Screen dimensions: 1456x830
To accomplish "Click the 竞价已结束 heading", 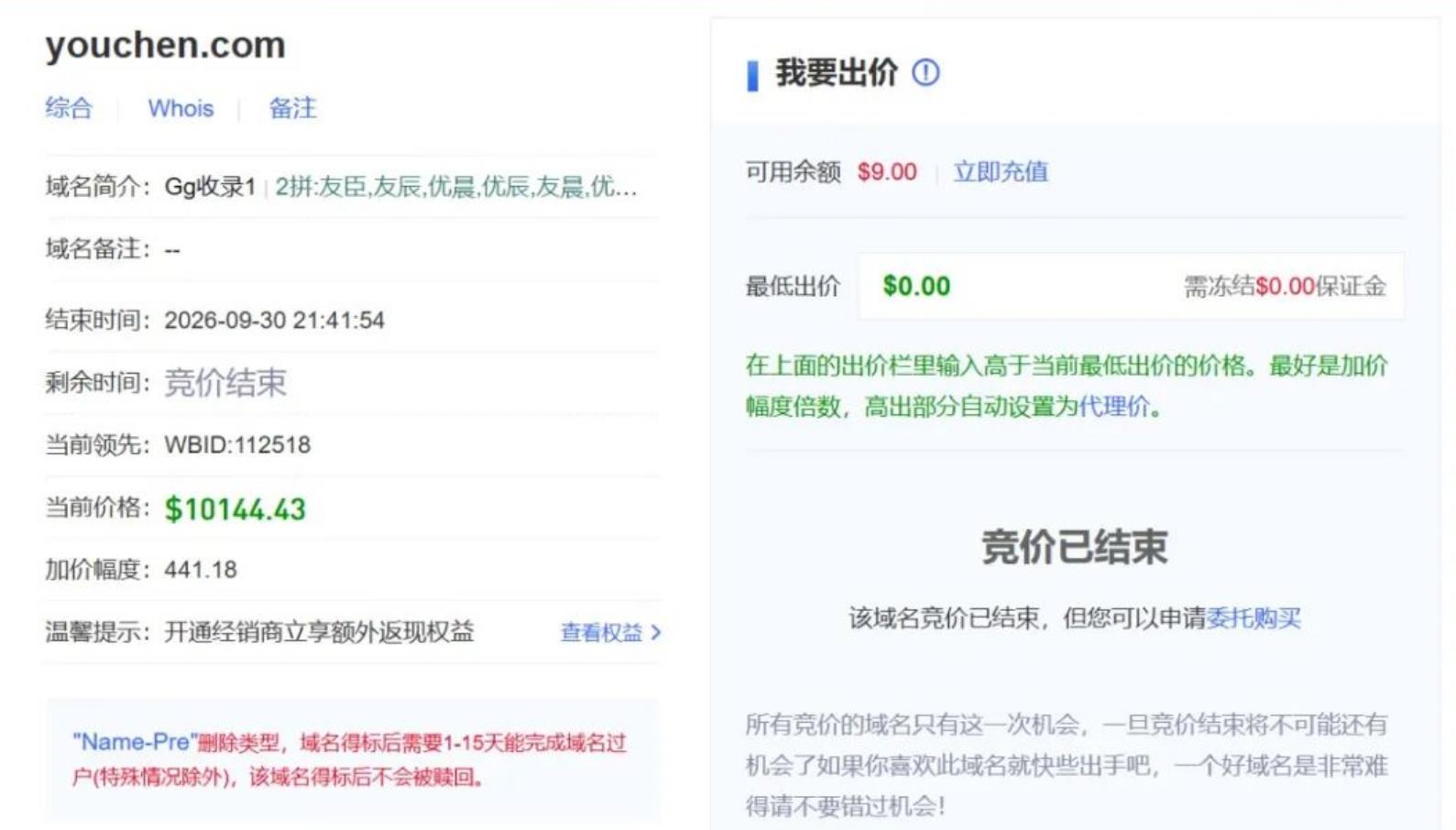I will click(1074, 547).
